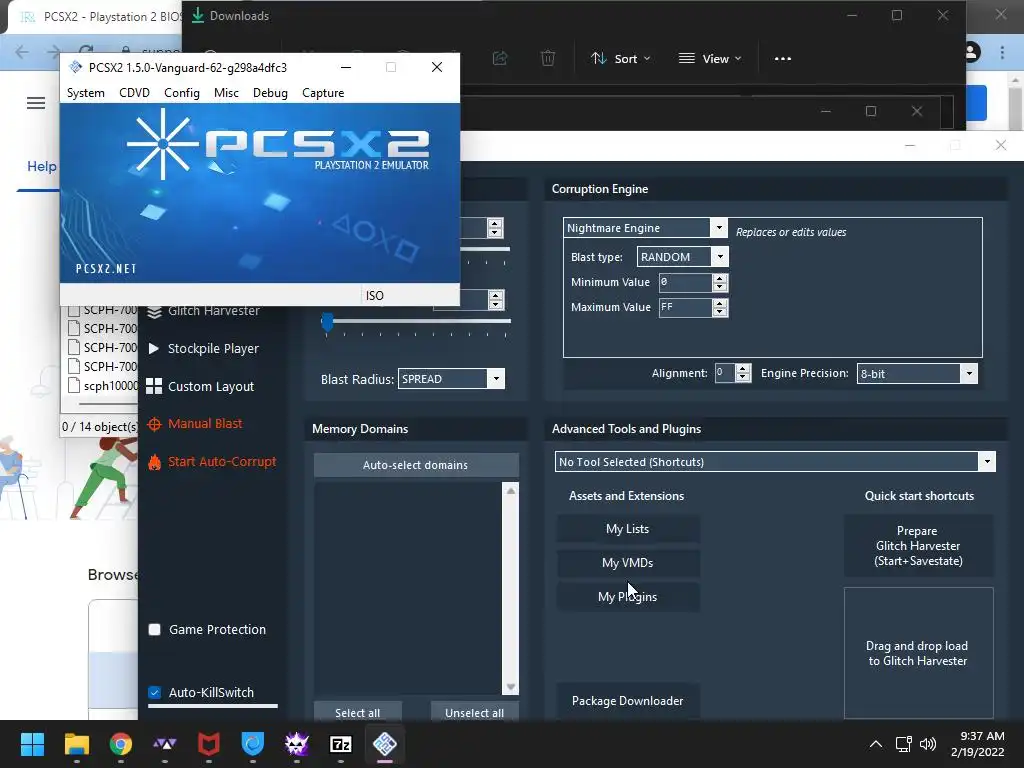This screenshot has width=1024, height=768.
Task: Open My VMDs
Action: click(628, 563)
